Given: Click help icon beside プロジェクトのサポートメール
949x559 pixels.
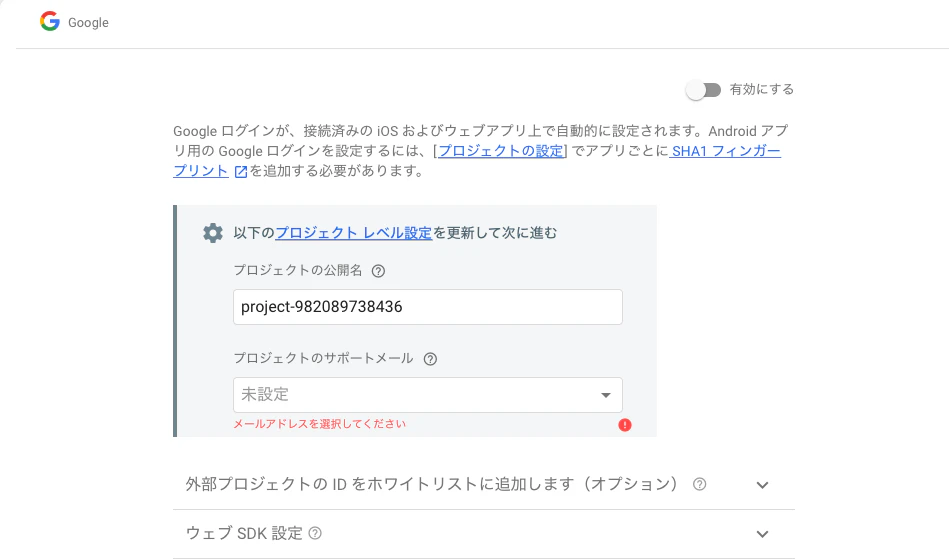Looking at the screenshot, I should click(430, 359).
